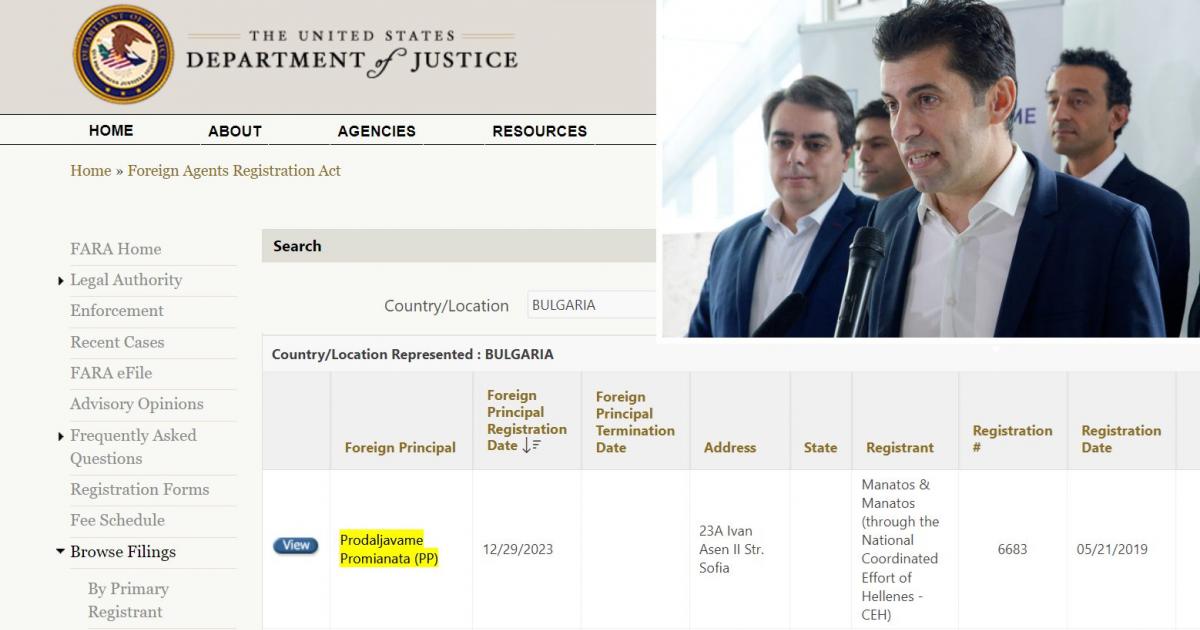Image resolution: width=1200 pixels, height=630 pixels.
Task: Collapse the Browse Filings section arrow
Action: [x=61, y=552]
